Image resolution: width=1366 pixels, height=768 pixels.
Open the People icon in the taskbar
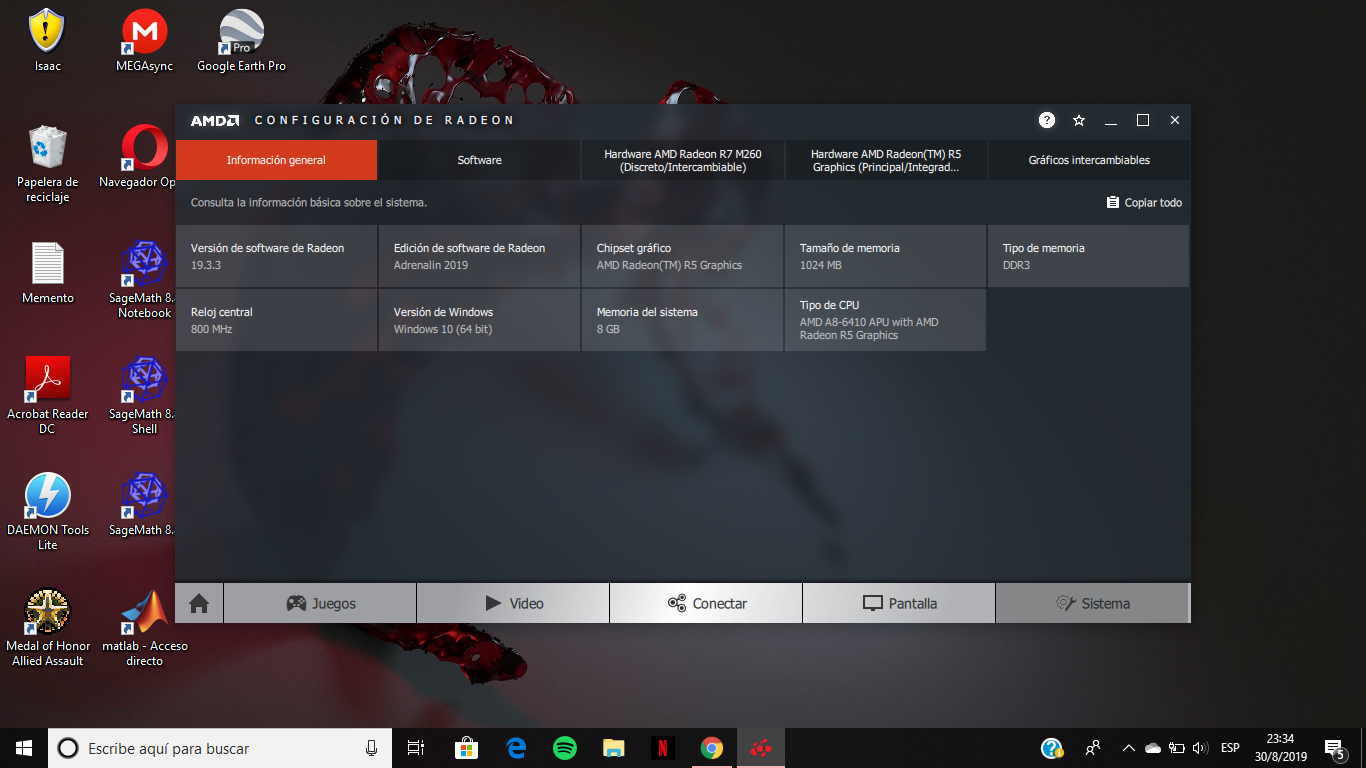[1093, 748]
